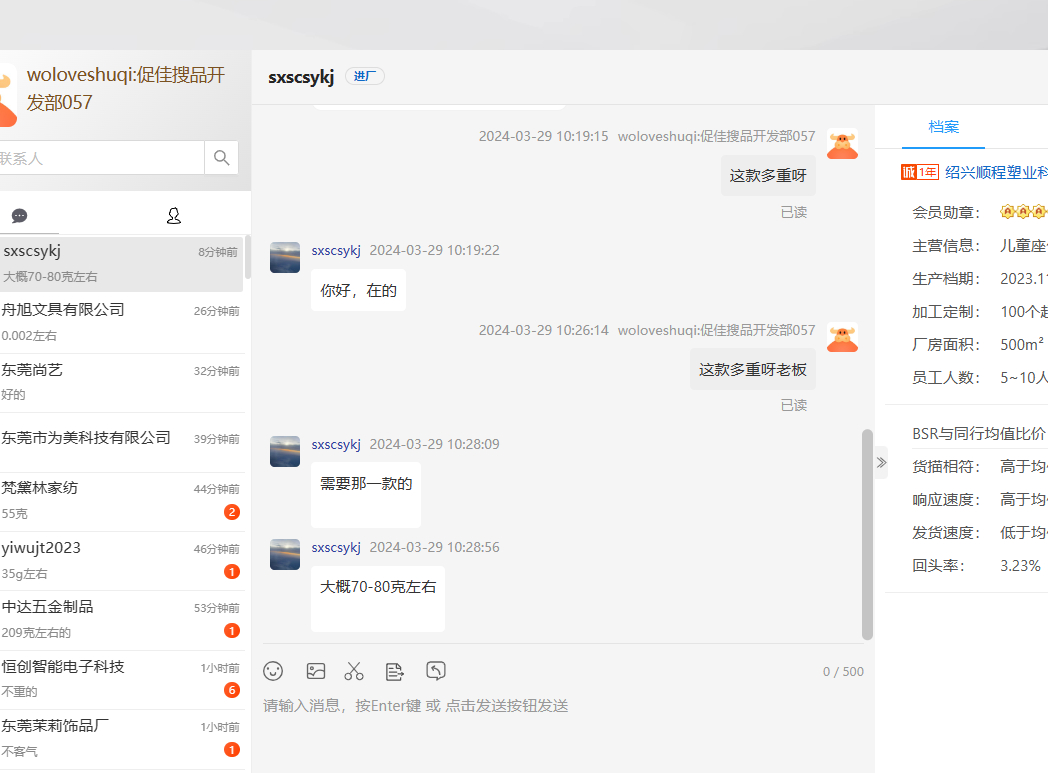This screenshot has height=773, width=1048.
Task: Click message bubble 需要那一款的
Action: (366, 495)
